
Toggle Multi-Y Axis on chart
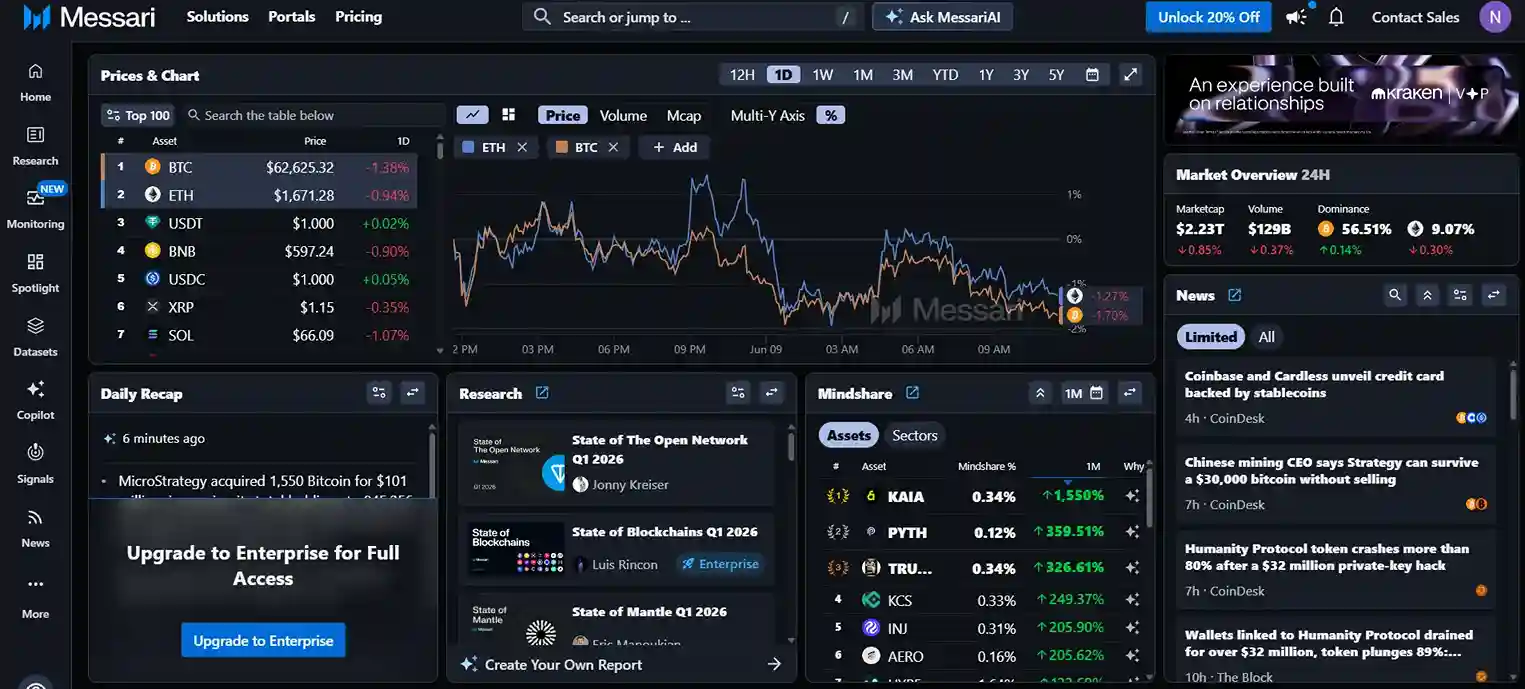tap(768, 115)
